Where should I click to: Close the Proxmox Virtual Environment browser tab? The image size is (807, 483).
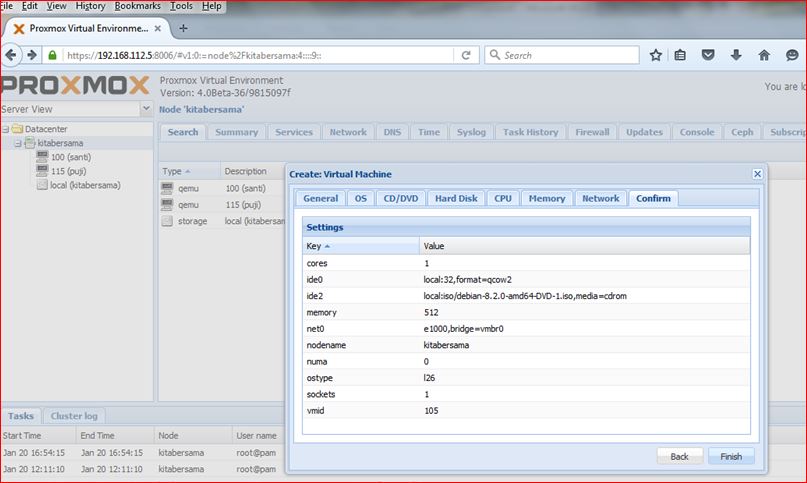point(158,28)
